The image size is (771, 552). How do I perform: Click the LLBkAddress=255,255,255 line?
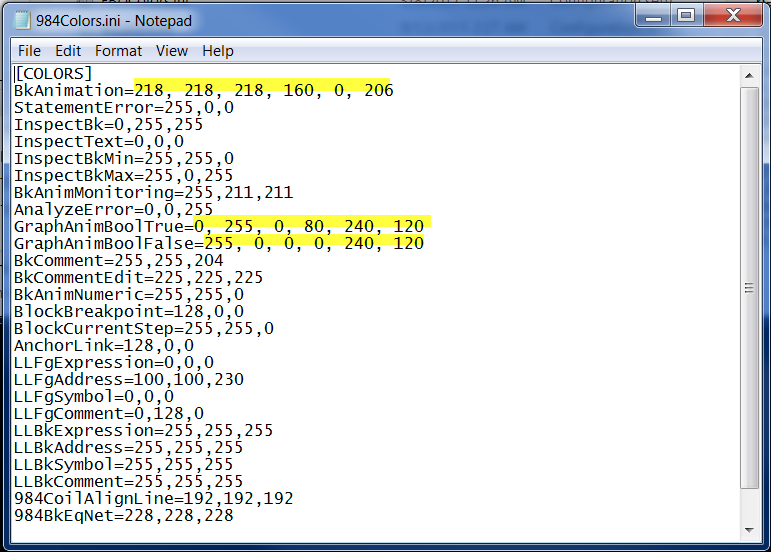coord(128,447)
